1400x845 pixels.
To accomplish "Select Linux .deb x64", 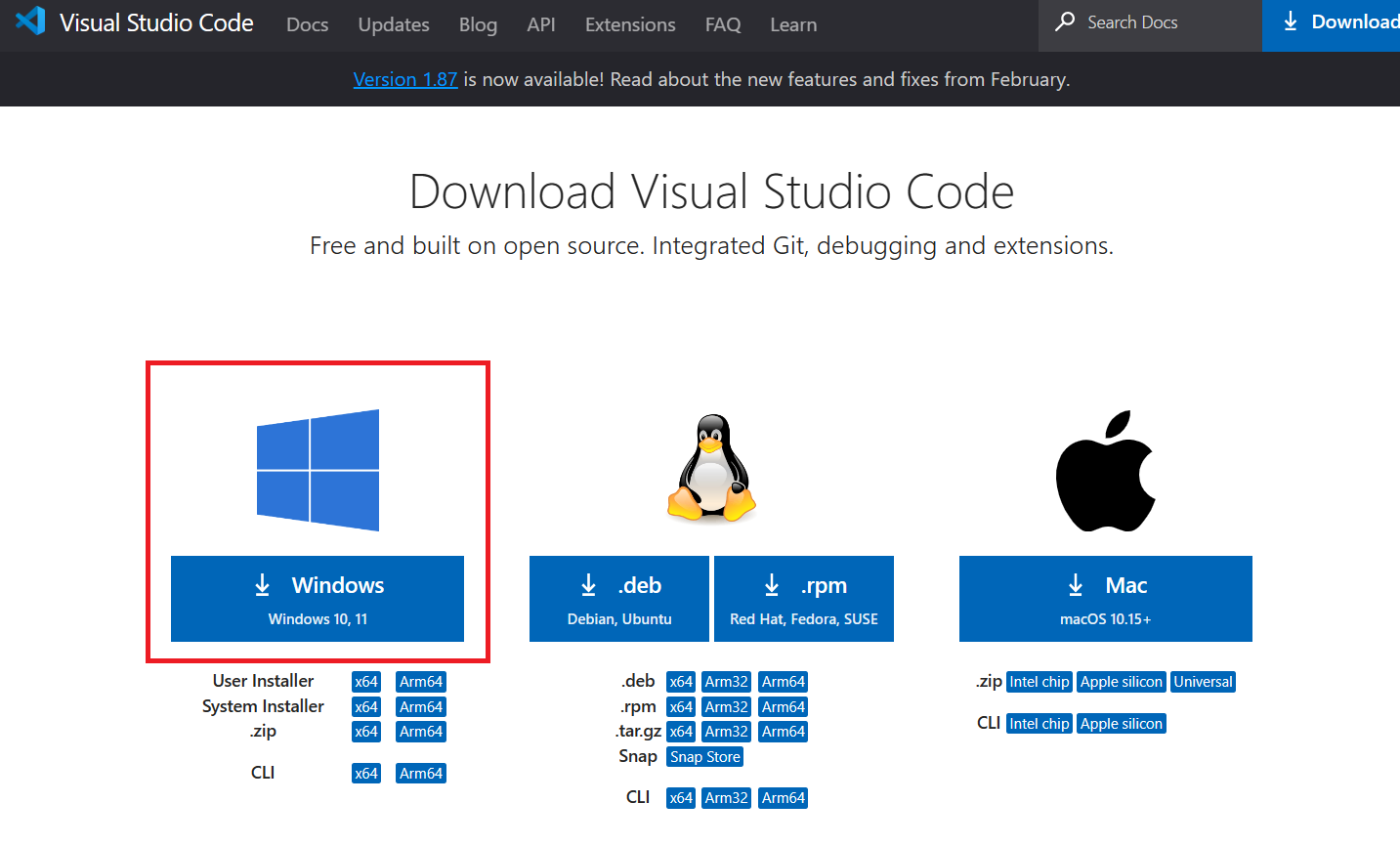I will point(681,682).
